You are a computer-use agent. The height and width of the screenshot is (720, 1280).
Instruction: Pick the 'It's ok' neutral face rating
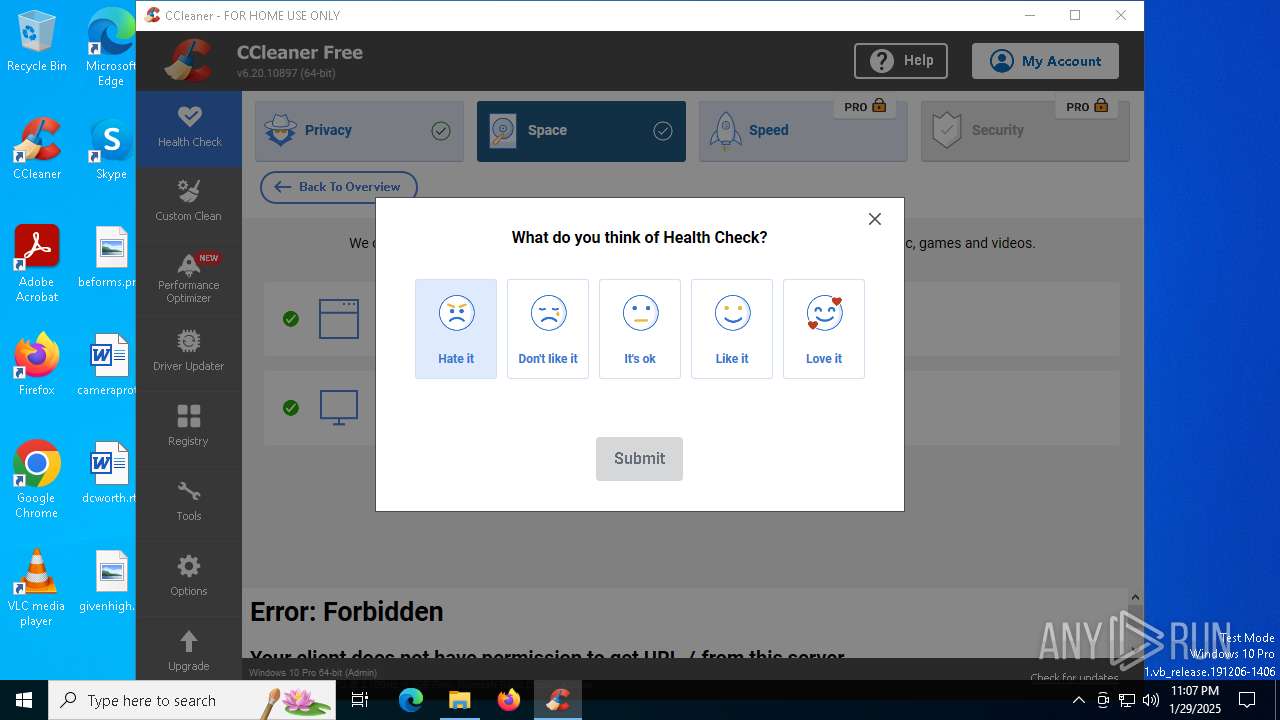pos(640,329)
